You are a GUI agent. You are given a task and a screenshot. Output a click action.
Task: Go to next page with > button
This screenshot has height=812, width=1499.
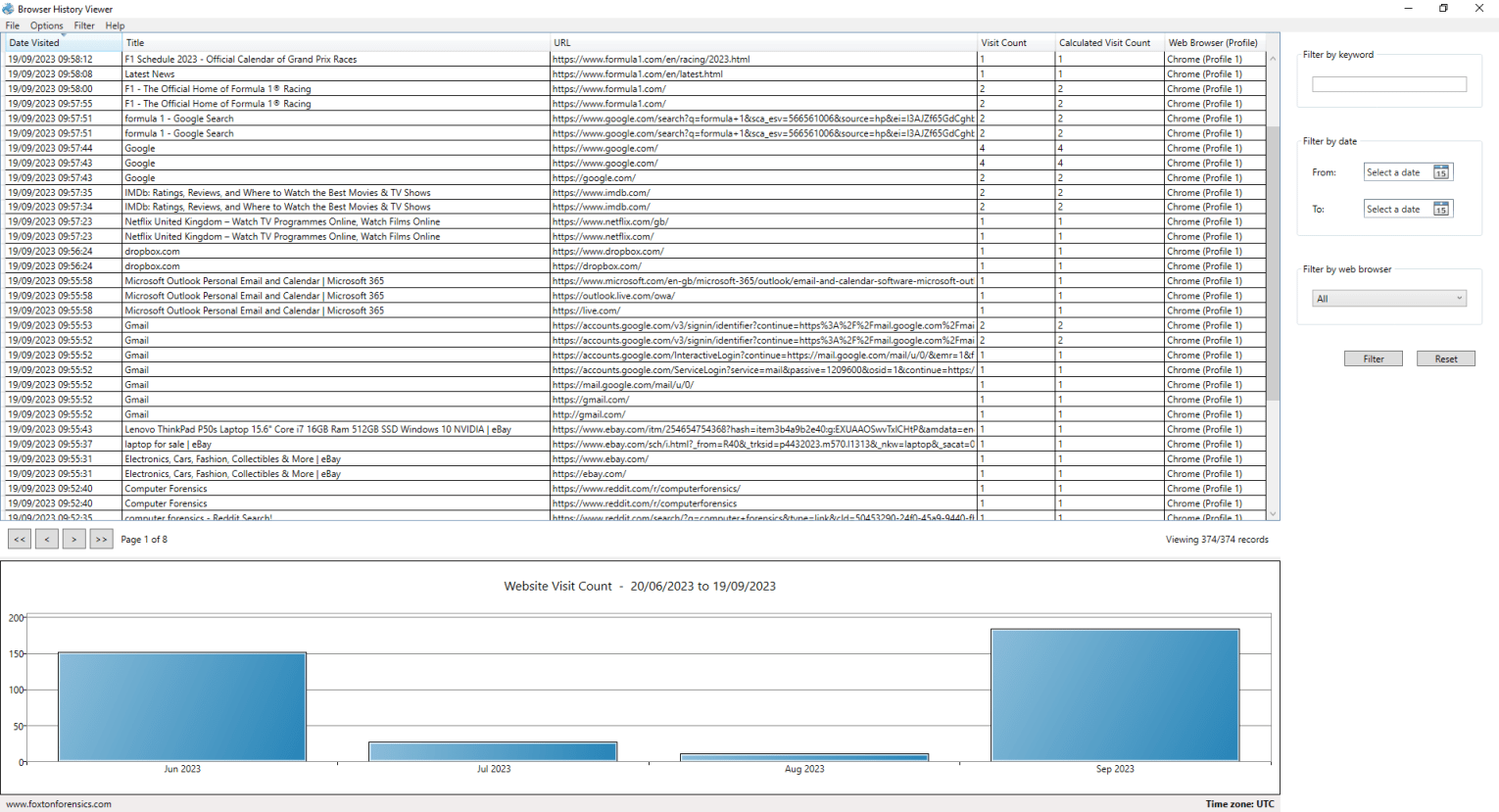[x=73, y=539]
